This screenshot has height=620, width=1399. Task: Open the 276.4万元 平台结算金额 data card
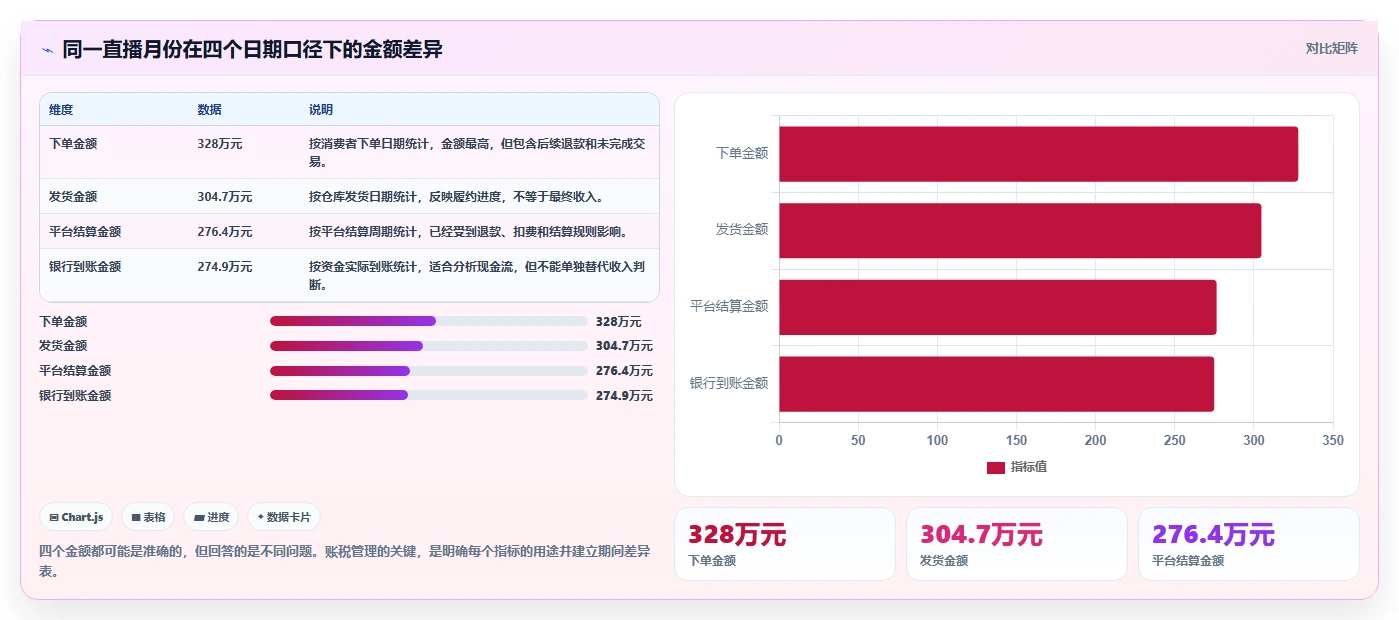[1249, 544]
